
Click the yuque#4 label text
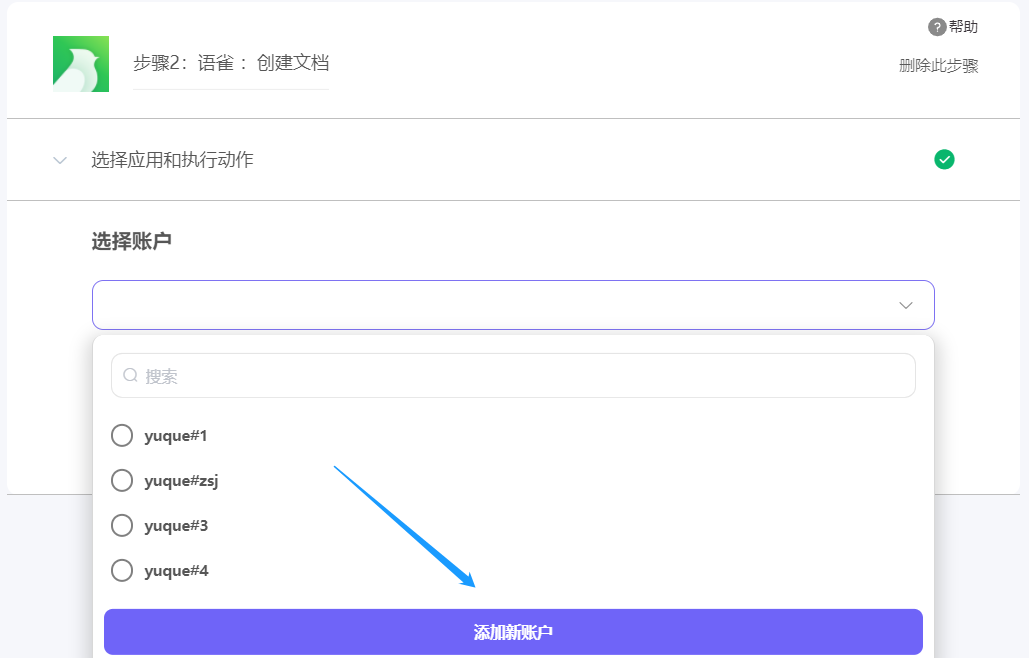[x=177, y=571]
